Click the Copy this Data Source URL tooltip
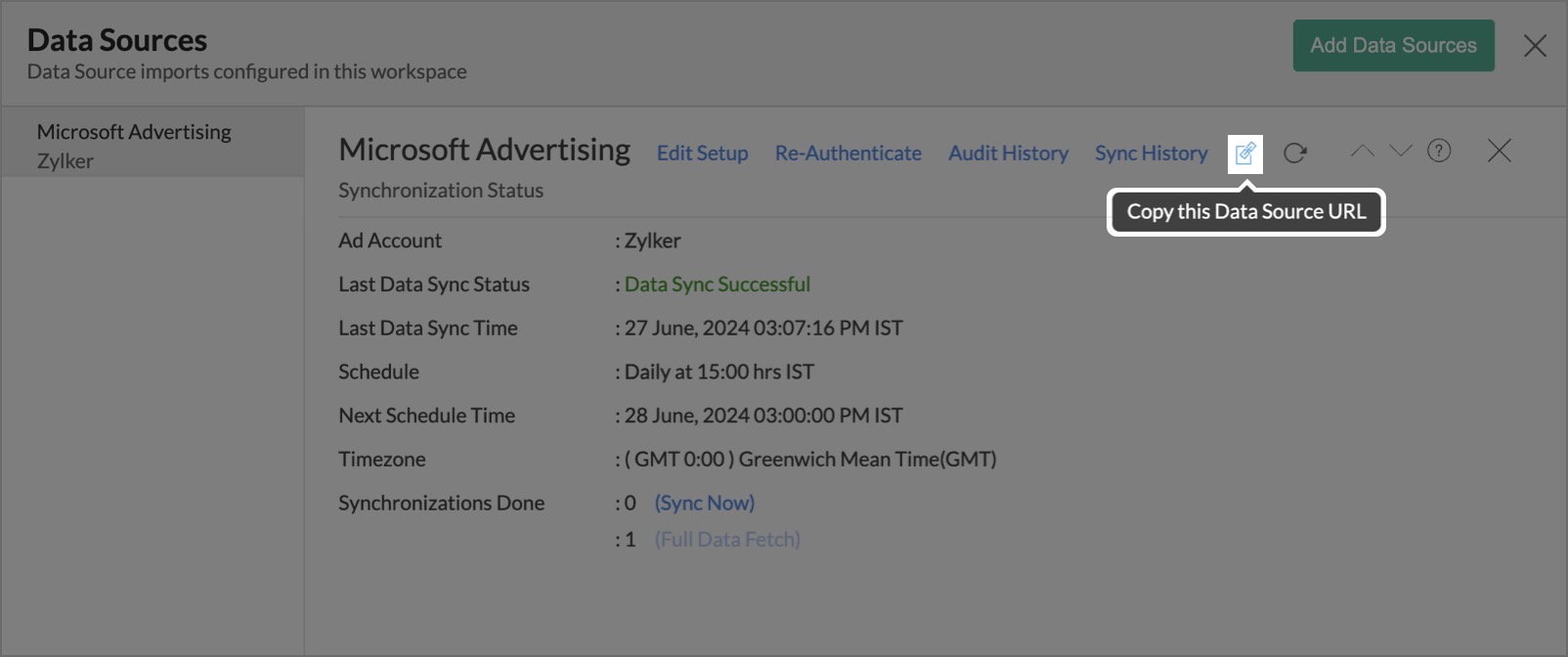This screenshot has height=657, width=1568. [x=1245, y=212]
